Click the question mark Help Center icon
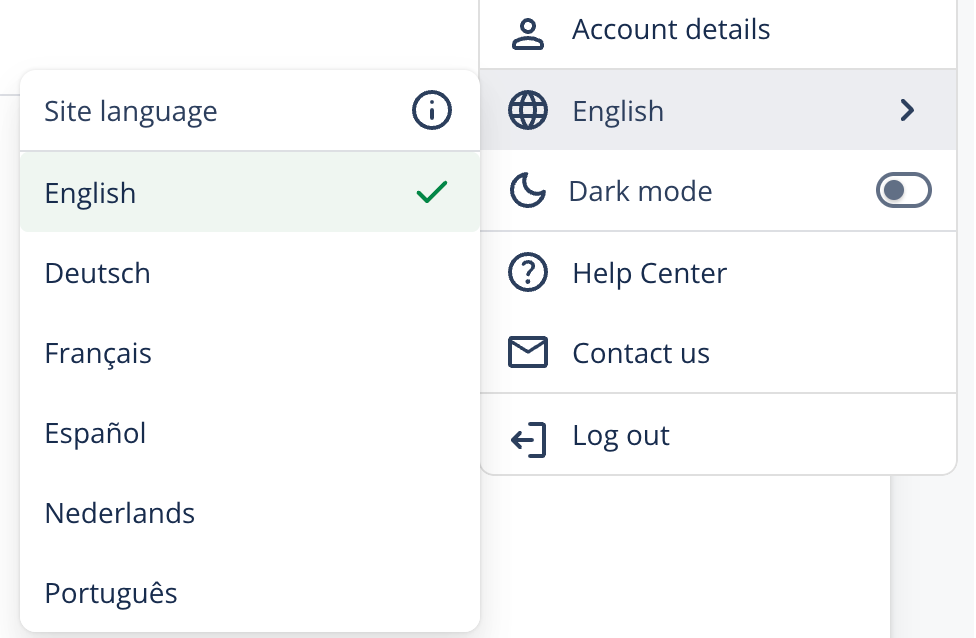 tap(528, 272)
